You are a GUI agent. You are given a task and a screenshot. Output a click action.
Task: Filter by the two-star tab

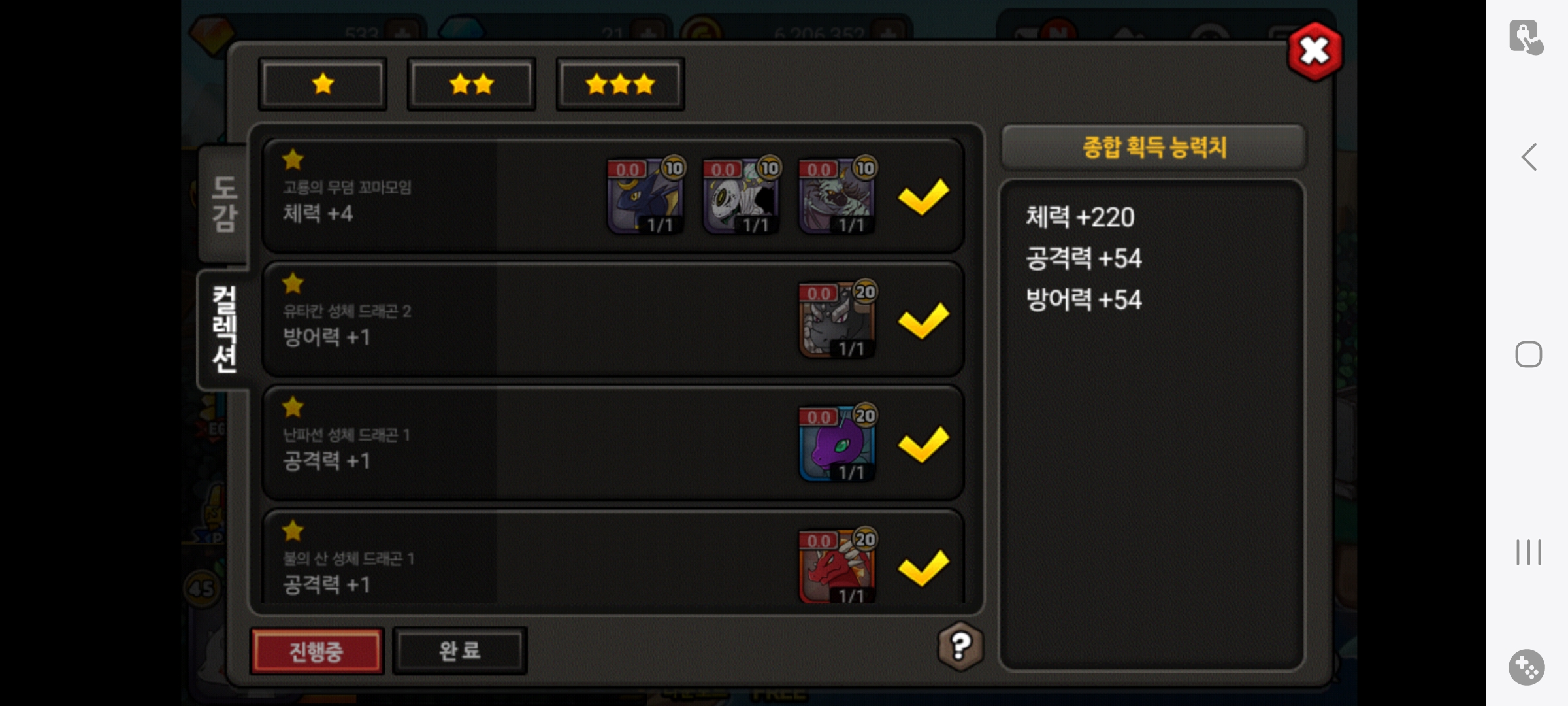pyautogui.click(x=472, y=84)
